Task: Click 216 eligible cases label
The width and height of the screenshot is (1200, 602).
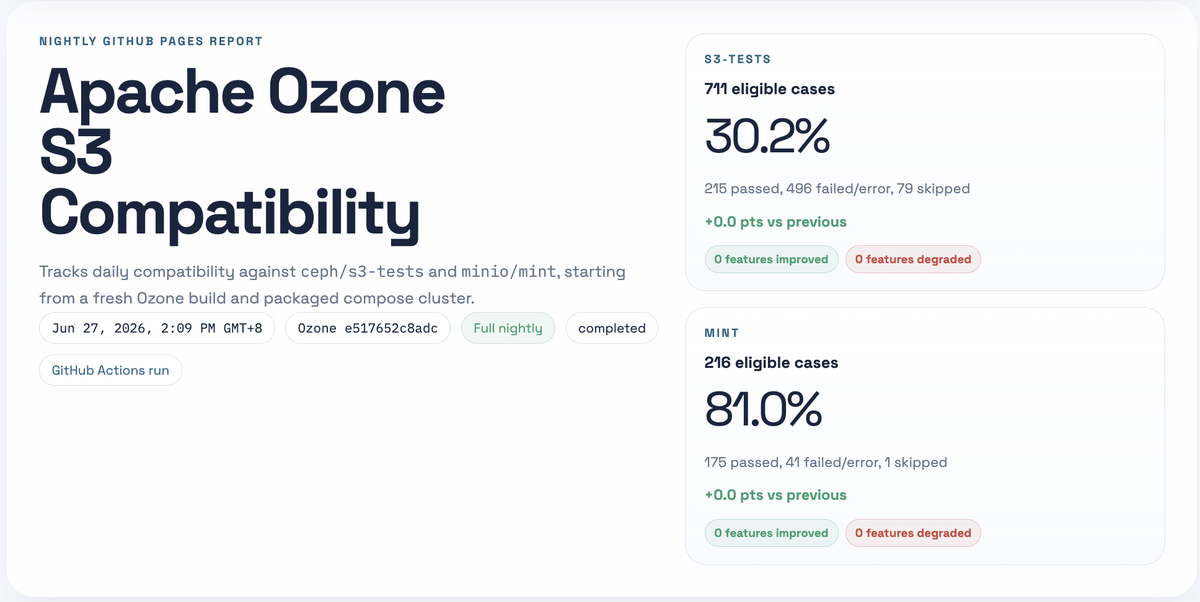Action: tap(771, 362)
